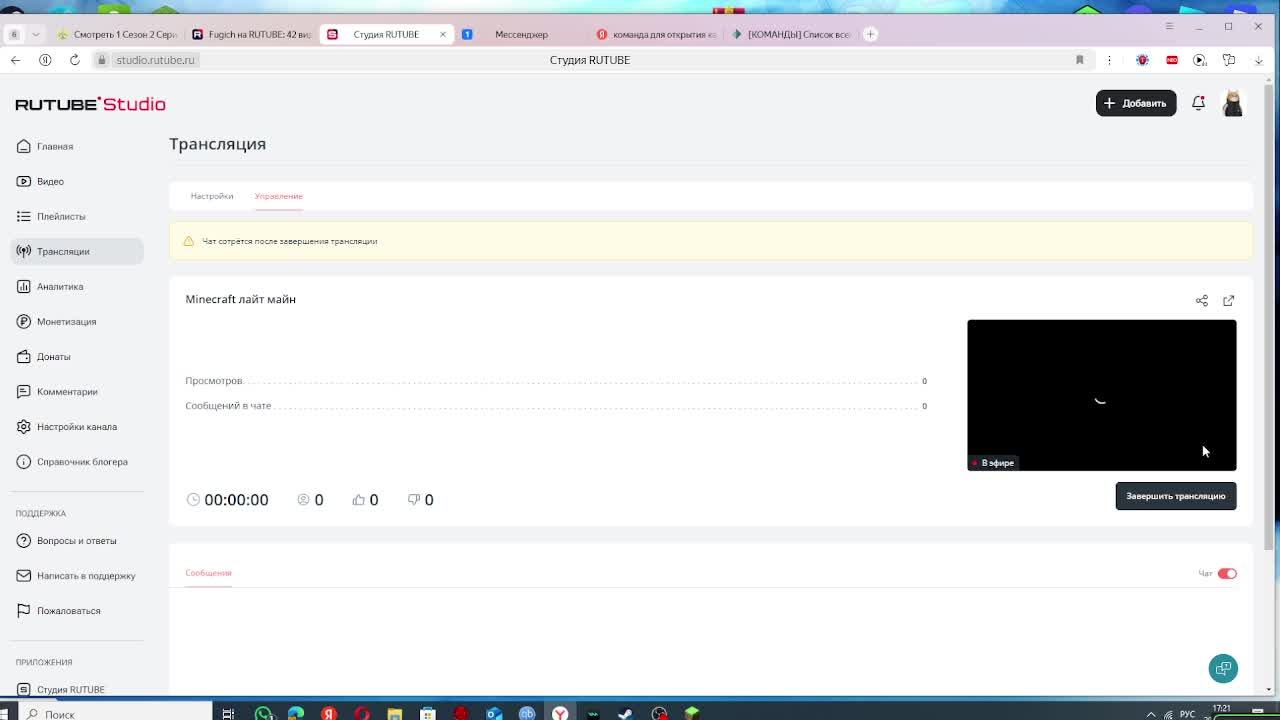Image resolution: width=1280 pixels, height=720 pixels.
Task: Click the likes counter thumbs-up icon
Action: click(358, 500)
